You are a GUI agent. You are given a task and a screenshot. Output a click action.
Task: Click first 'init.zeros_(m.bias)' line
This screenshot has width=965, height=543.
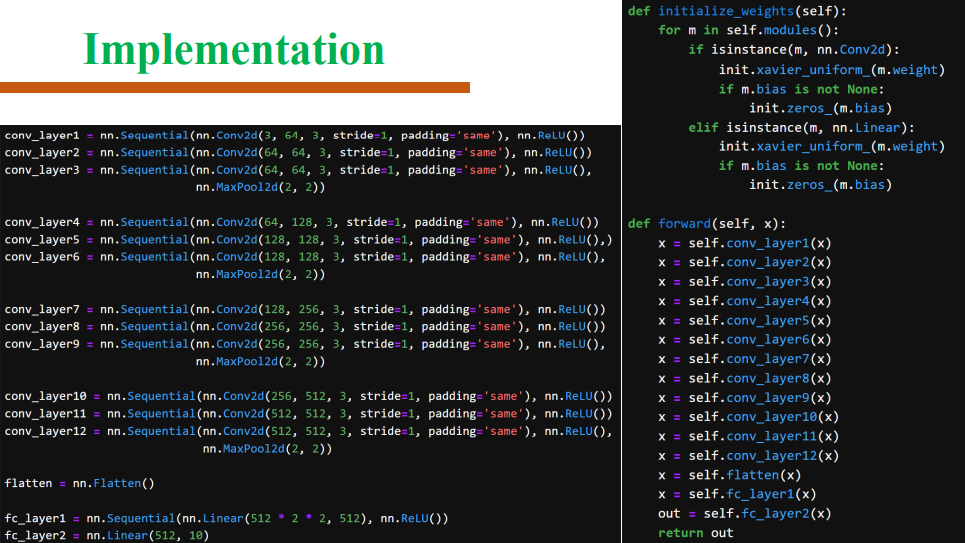click(820, 108)
